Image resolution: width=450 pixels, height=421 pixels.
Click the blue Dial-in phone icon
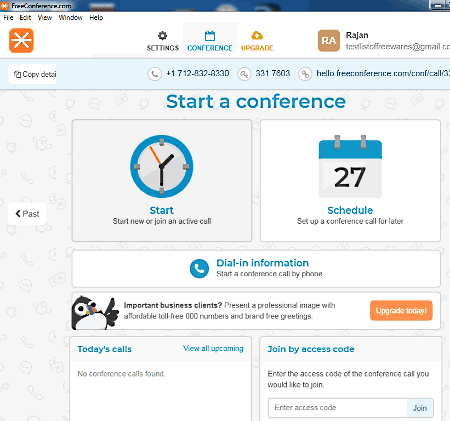point(199,268)
